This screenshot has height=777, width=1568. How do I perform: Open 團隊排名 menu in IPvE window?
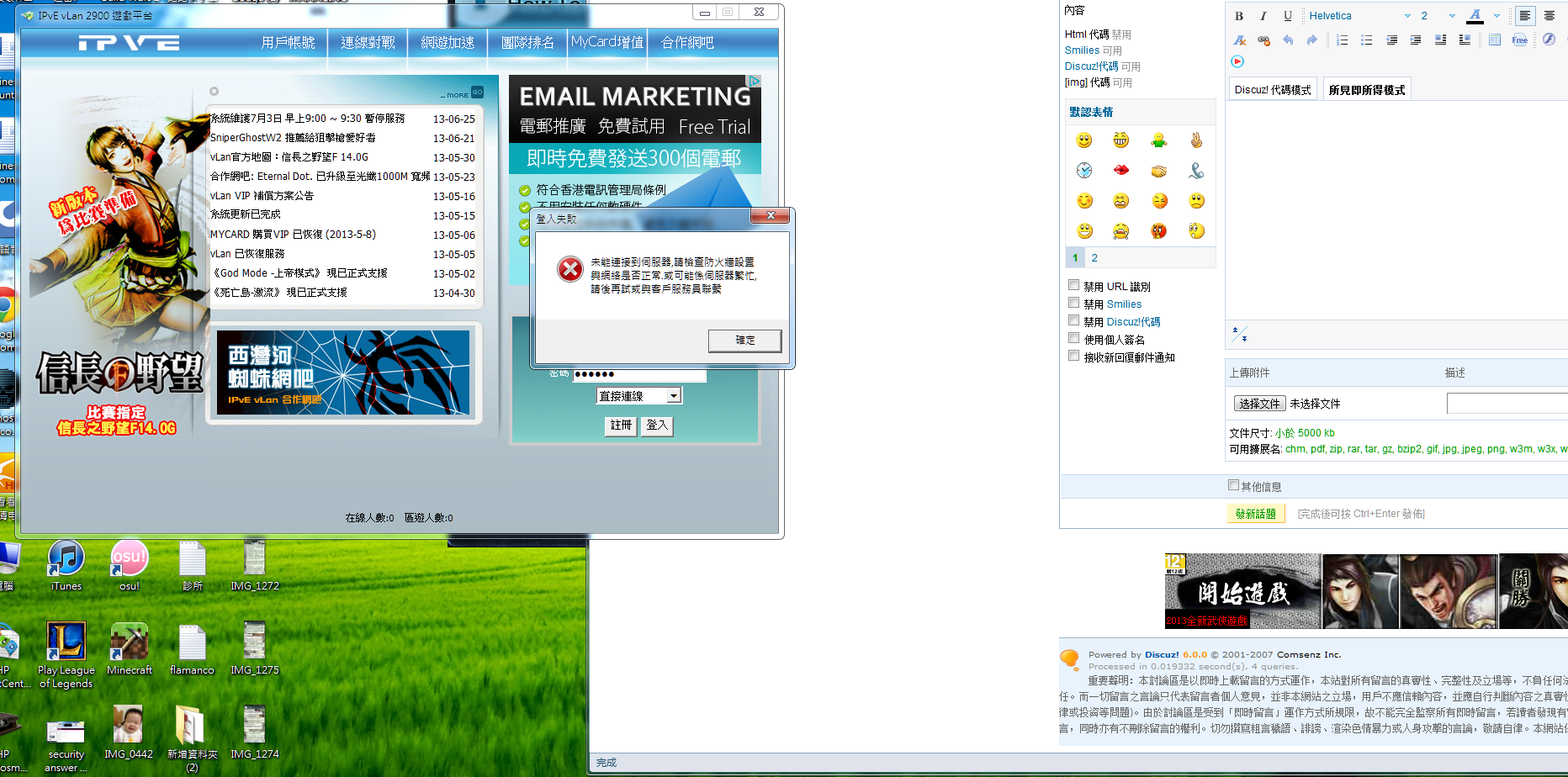(527, 43)
